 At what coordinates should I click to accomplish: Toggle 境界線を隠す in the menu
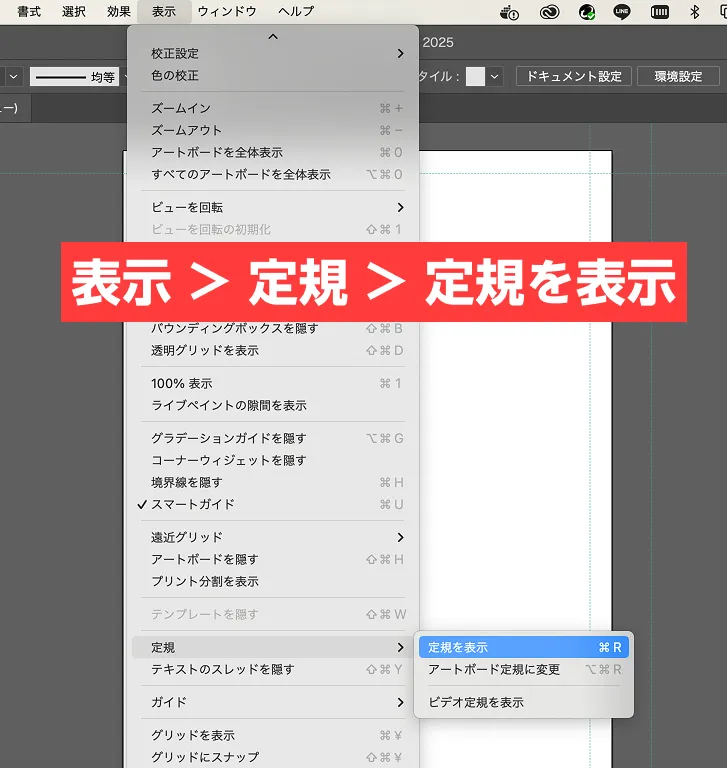[186, 482]
